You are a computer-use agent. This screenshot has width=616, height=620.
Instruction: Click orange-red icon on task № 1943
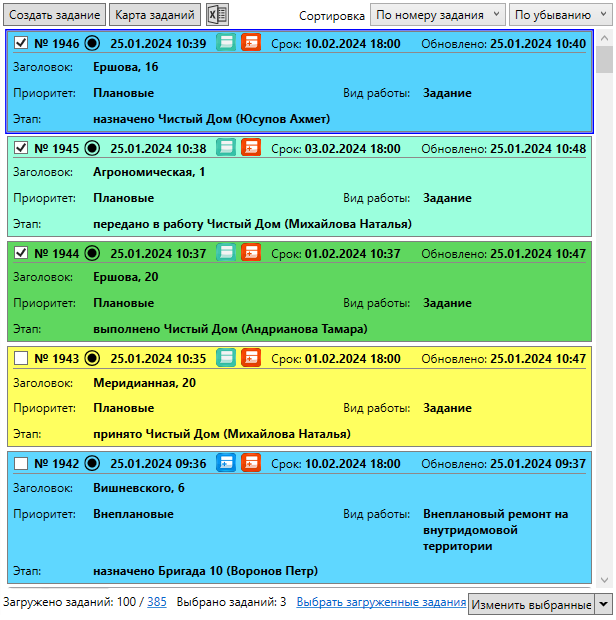251,358
